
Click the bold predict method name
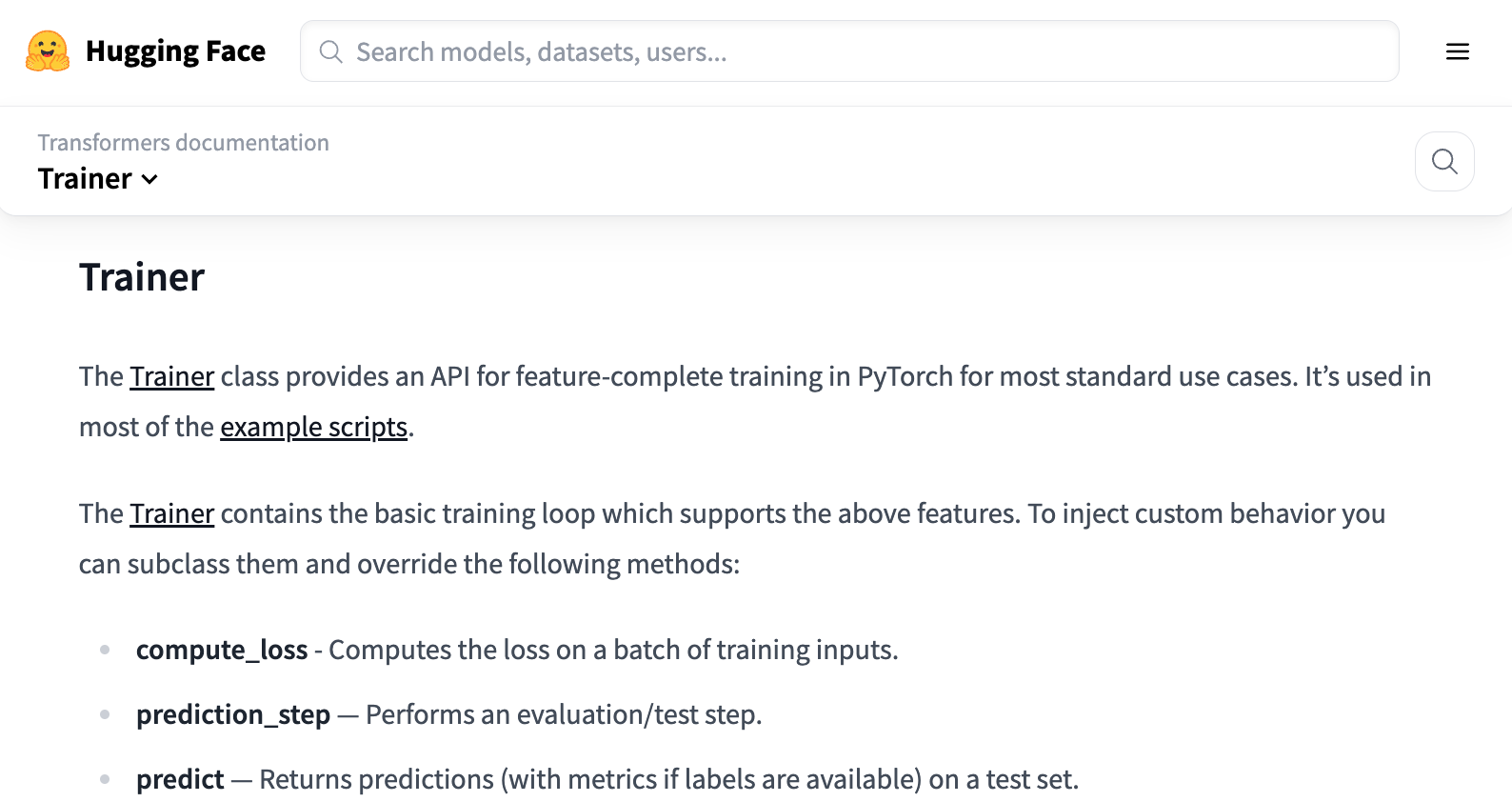180,780
